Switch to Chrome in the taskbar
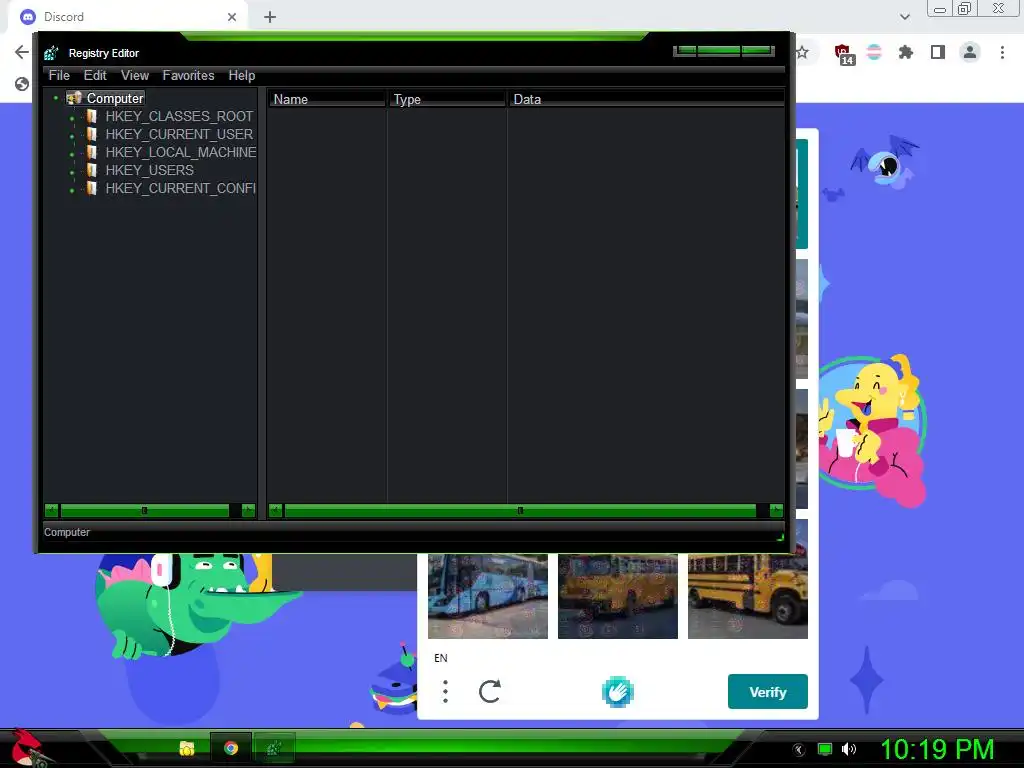Screen dimensions: 1024x768 click(x=231, y=748)
